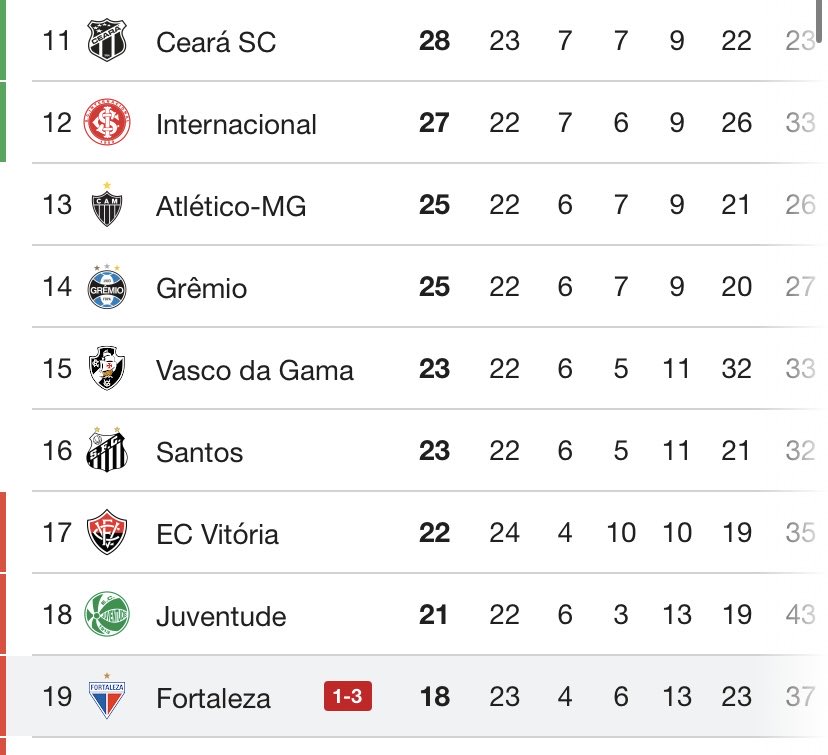Click the Ceará SC club crest
This screenshot has width=828, height=755.
click(105, 41)
